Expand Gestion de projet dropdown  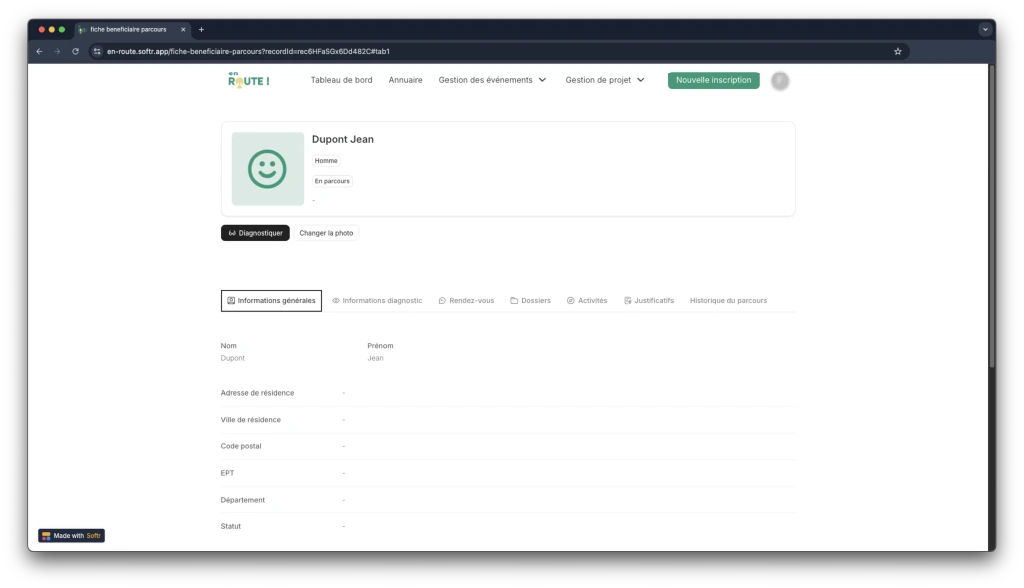coord(605,80)
